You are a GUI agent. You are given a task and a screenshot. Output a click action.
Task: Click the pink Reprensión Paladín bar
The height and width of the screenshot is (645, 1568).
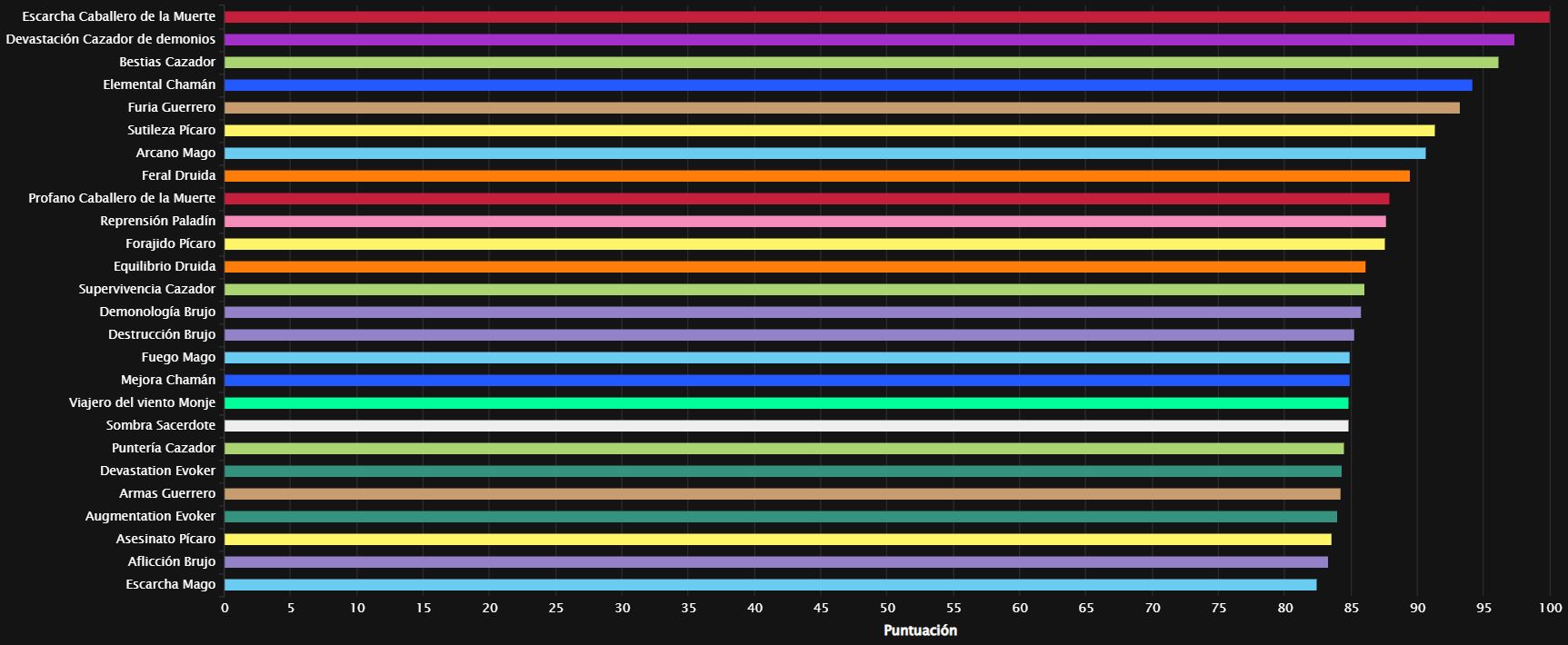(804, 222)
